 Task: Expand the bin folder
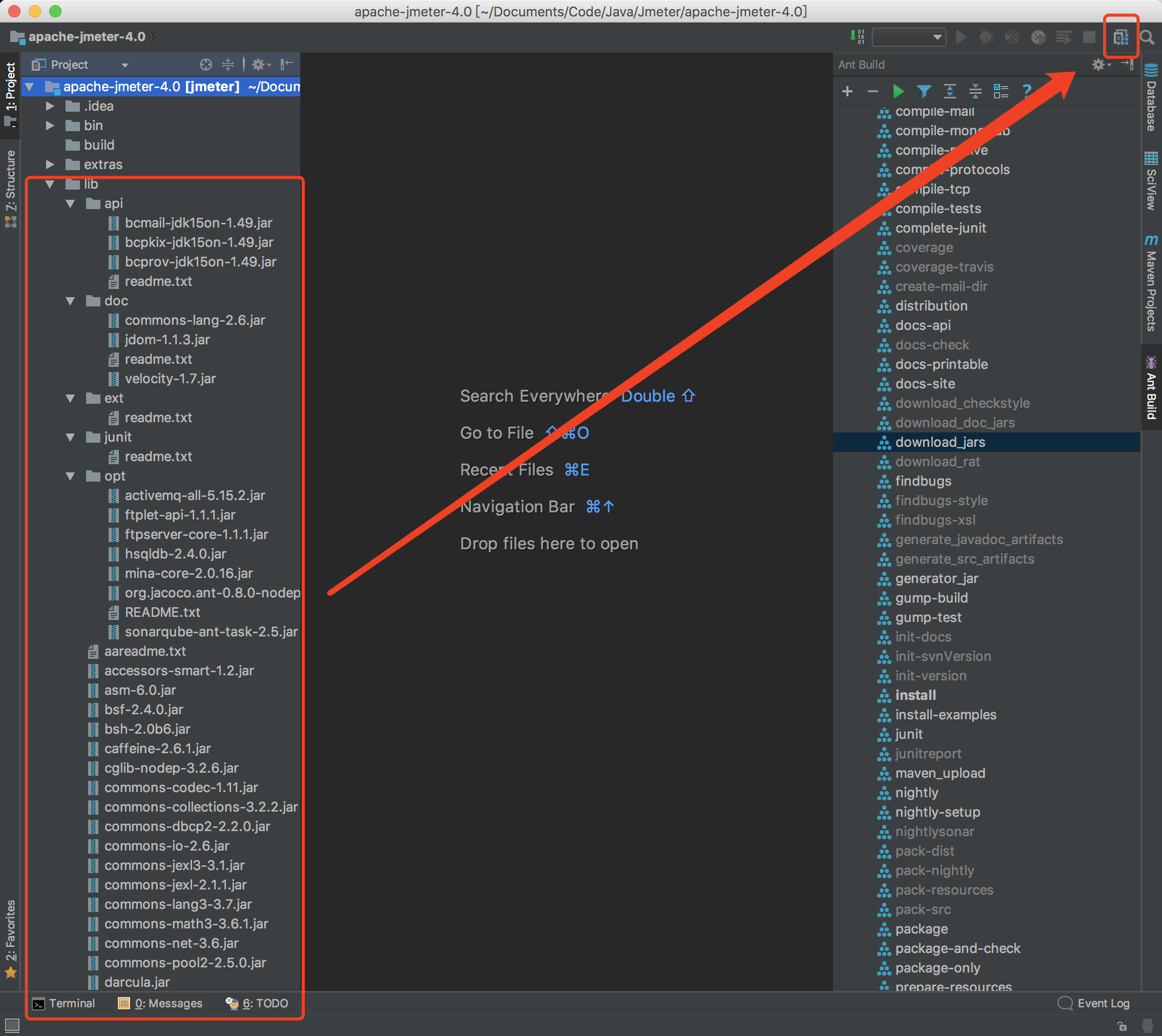click(50, 126)
